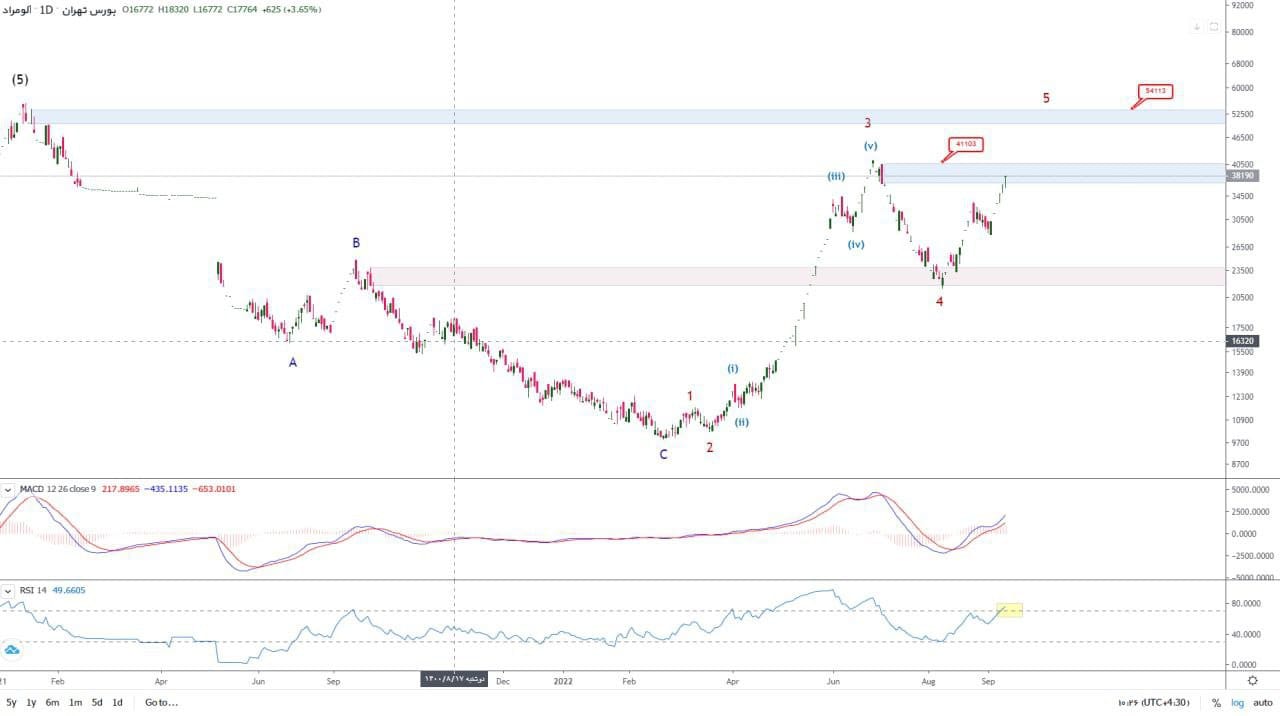Toggle auto scale mode
The width and height of the screenshot is (1280, 716).
1262,703
